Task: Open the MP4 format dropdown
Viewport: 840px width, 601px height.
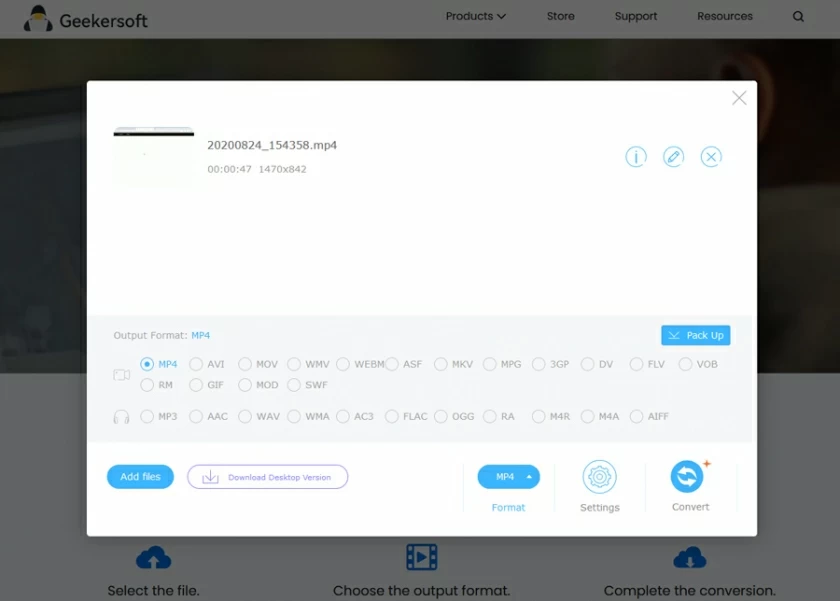Action: click(508, 477)
